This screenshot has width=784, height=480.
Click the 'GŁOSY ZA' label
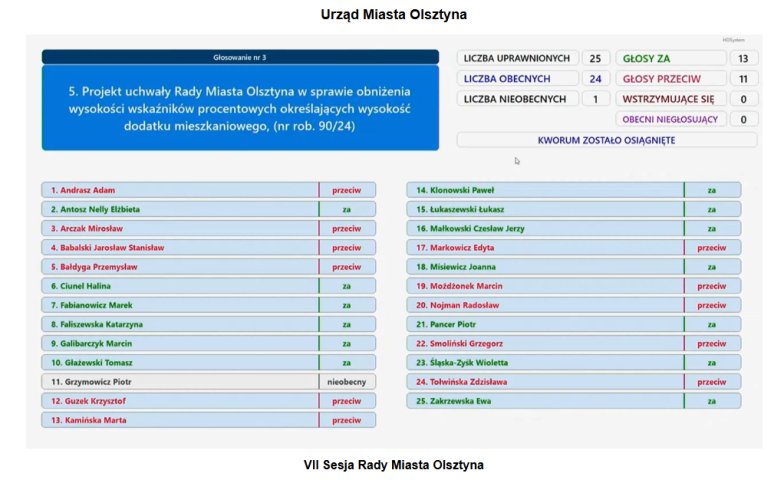pyautogui.click(x=670, y=58)
